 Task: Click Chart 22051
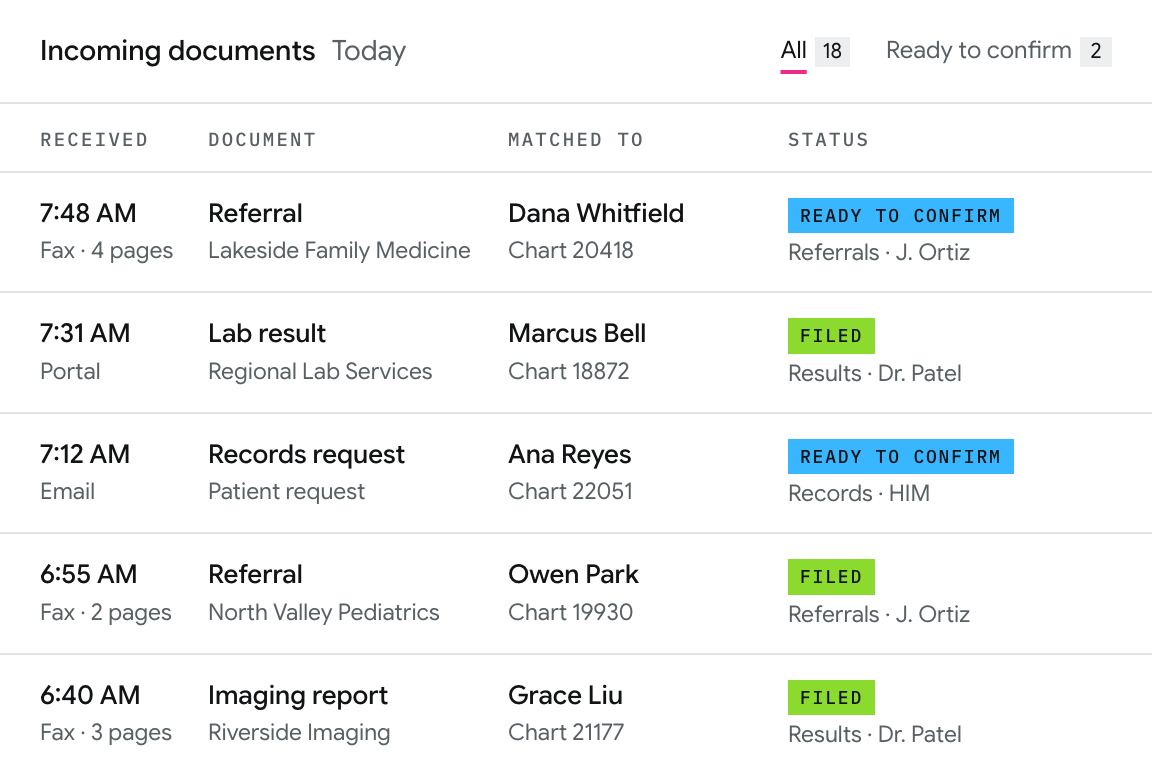[570, 491]
